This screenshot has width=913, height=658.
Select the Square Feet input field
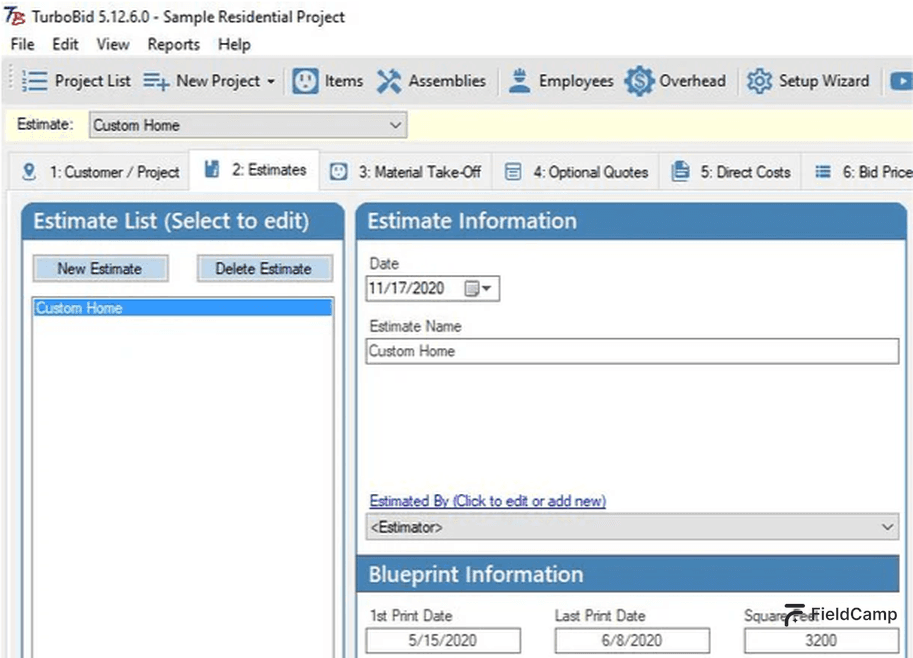click(x=820, y=640)
